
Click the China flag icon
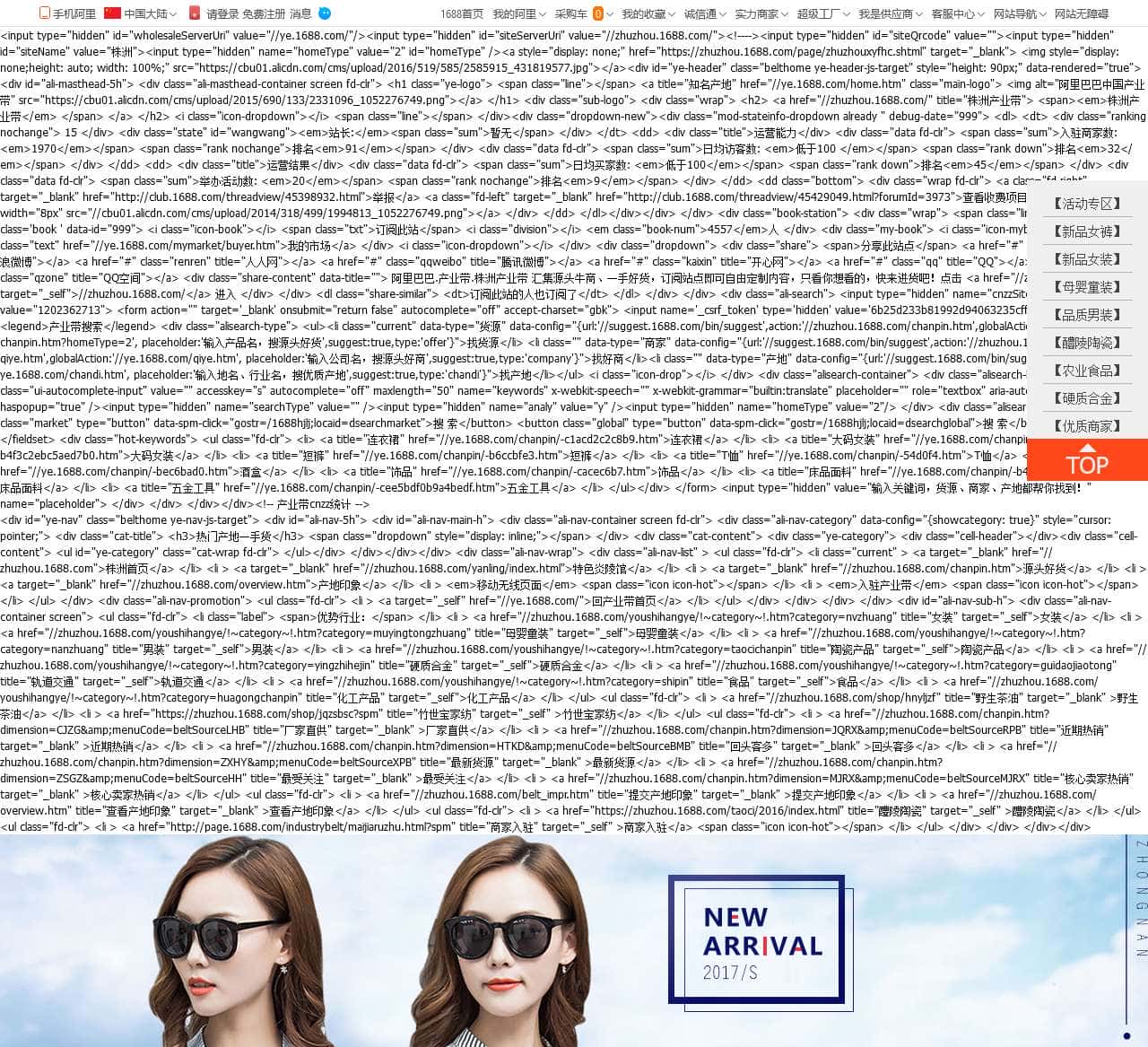pyautogui.click(x=112, y=13)
